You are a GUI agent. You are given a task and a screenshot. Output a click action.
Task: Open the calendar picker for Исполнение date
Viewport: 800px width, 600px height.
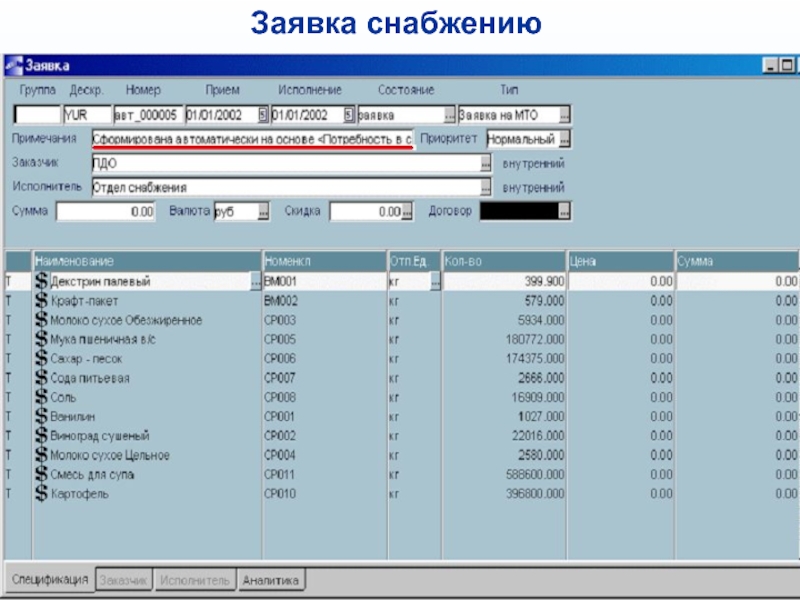(x=348, y=115)
